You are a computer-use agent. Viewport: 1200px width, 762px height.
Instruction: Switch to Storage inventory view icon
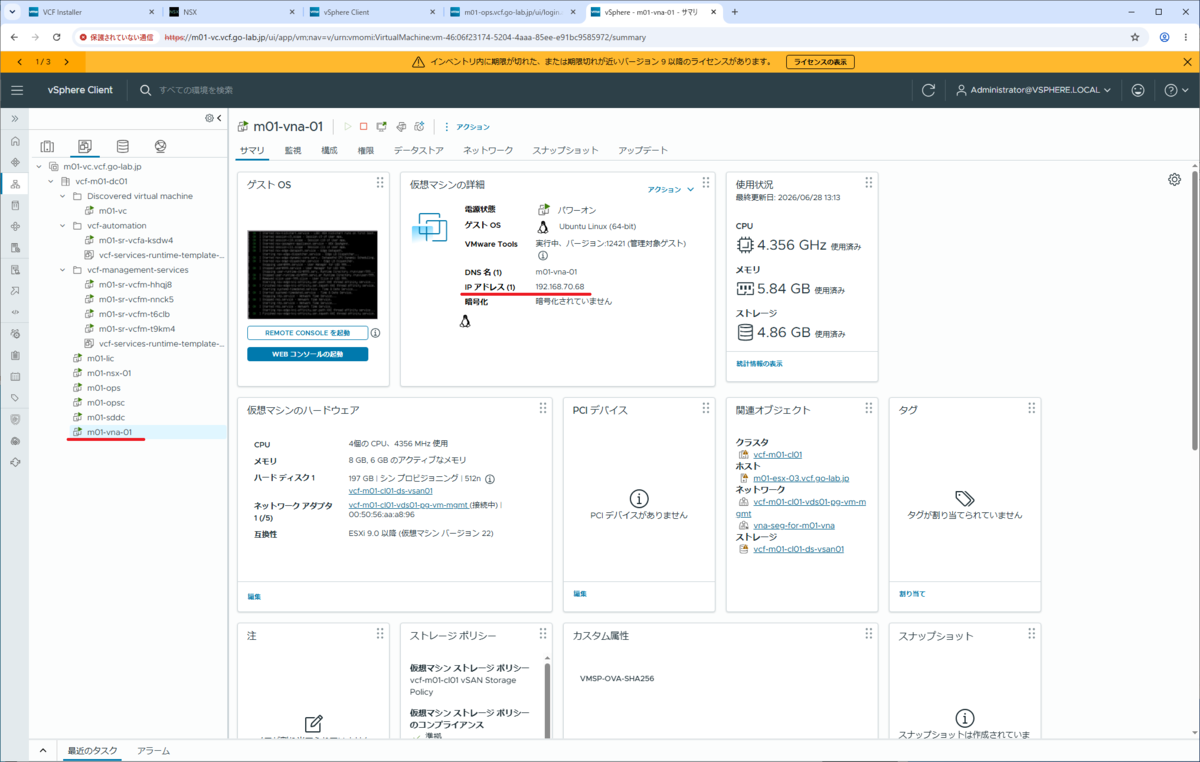tap(122, 146)
